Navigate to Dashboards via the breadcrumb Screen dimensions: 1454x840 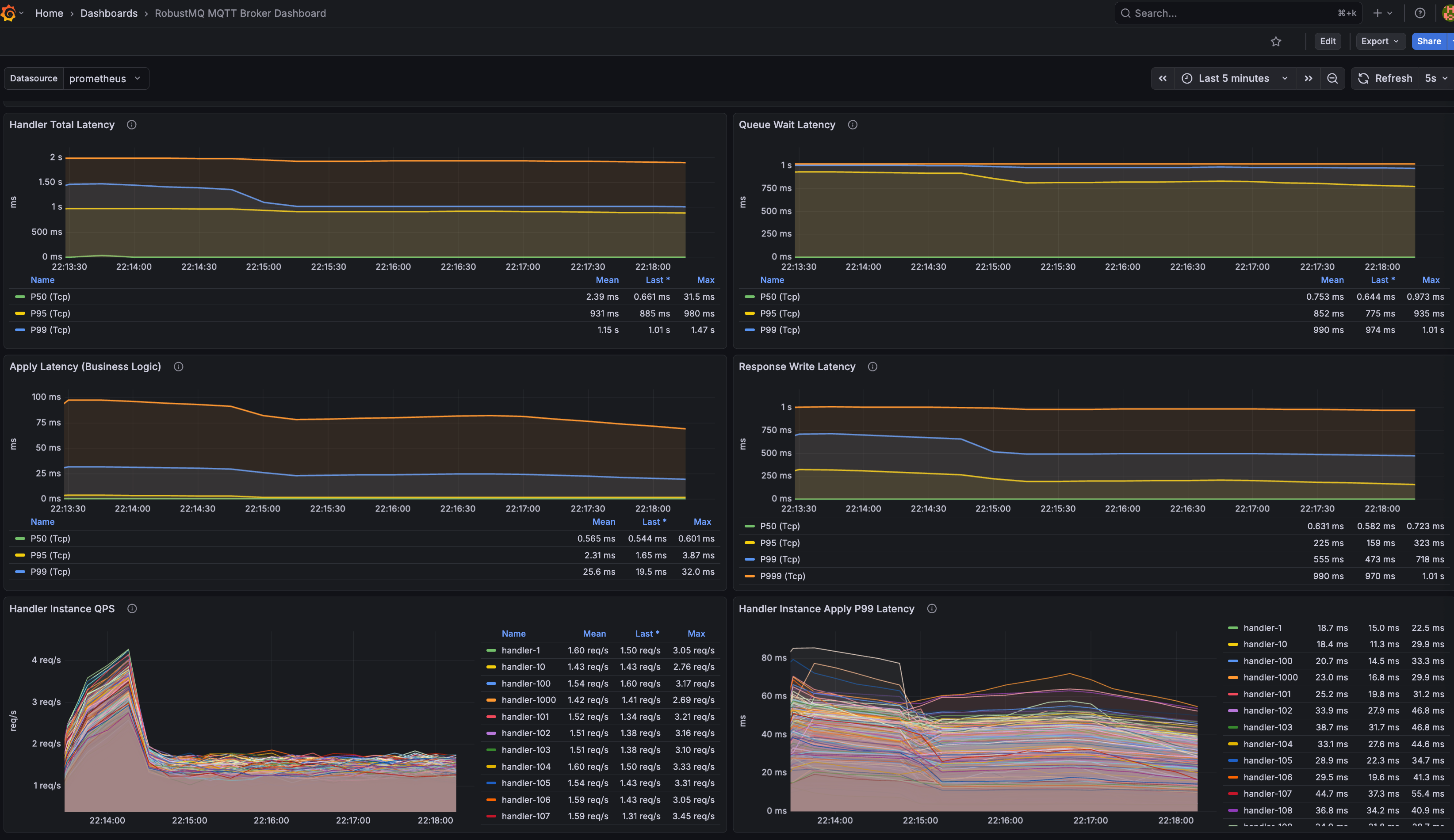tap(108, 13)
